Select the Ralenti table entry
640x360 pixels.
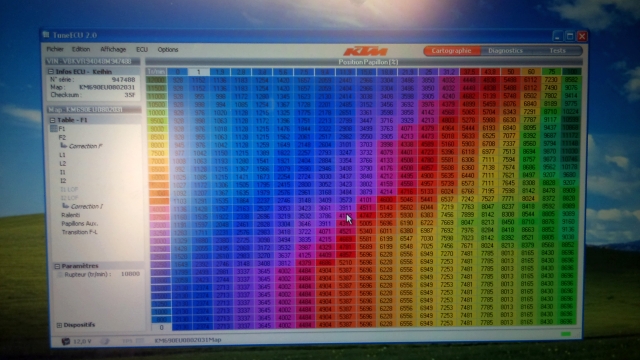coord(71,215)
